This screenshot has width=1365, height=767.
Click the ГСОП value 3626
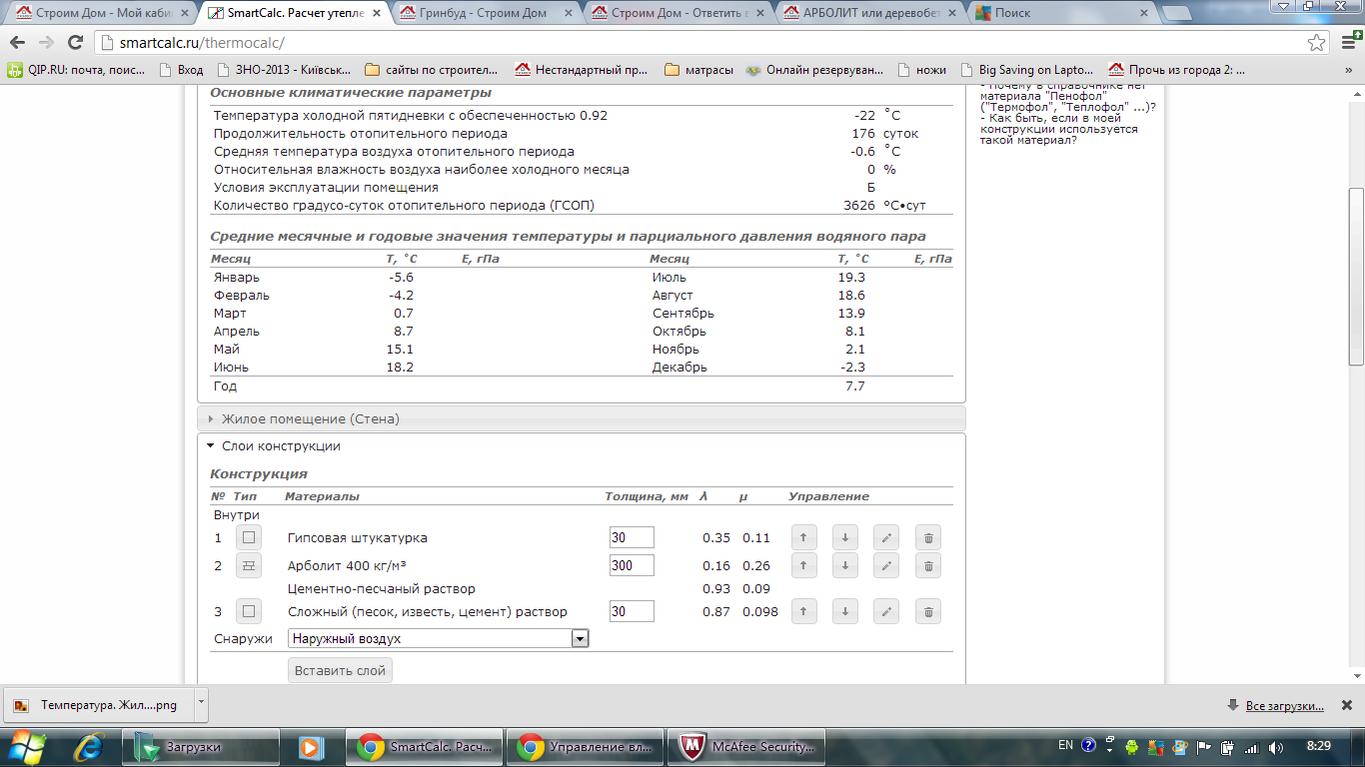(859, 206)
